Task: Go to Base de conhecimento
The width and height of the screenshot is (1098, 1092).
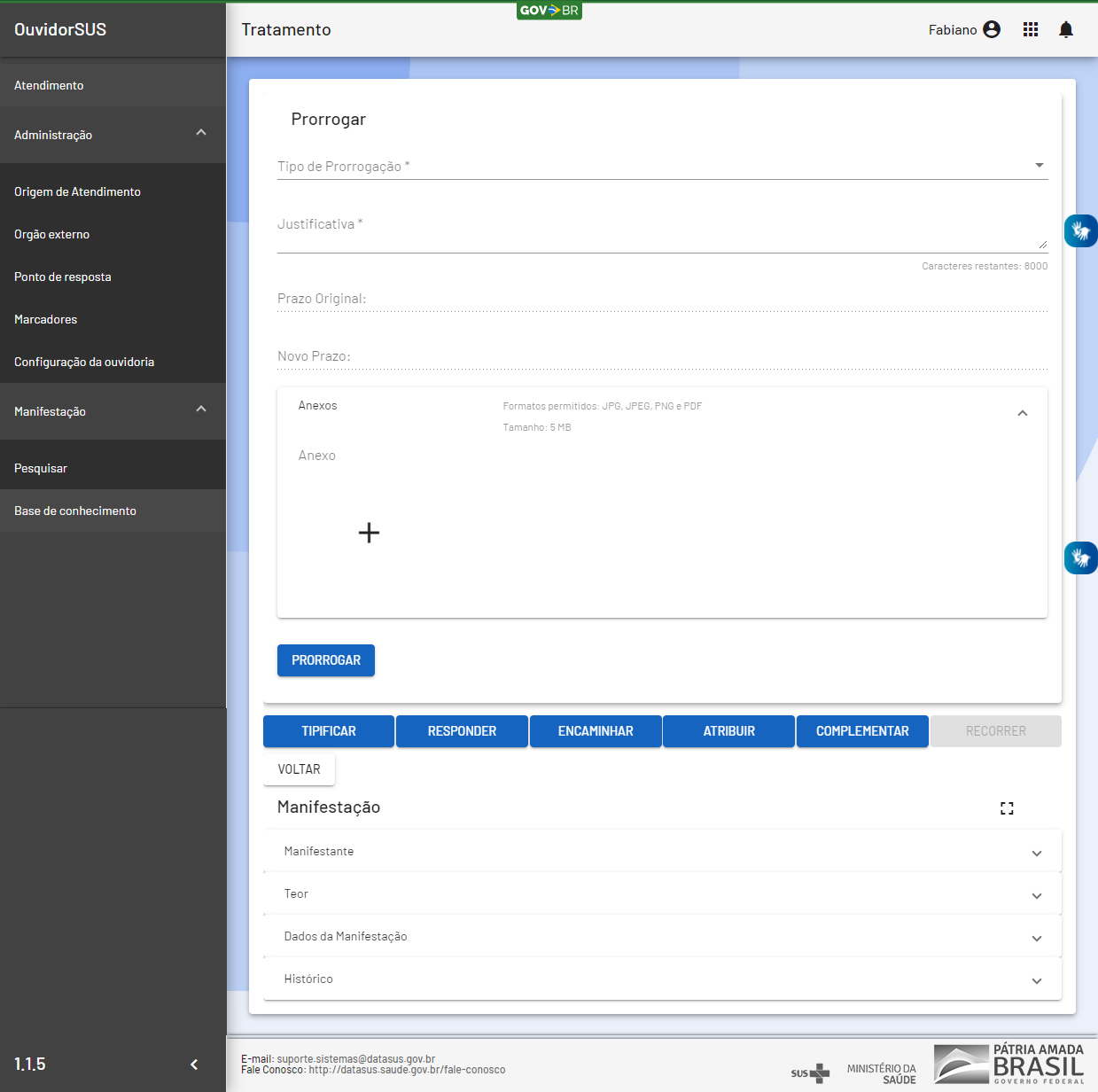Action: tap(75, 511)
